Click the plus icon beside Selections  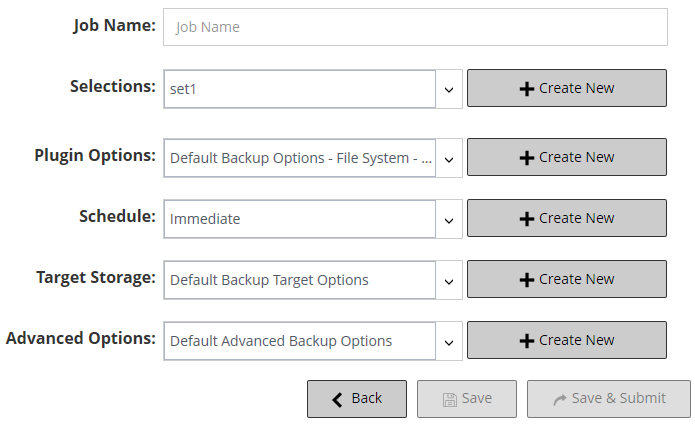pyautogui.click(x=527, y=88)
